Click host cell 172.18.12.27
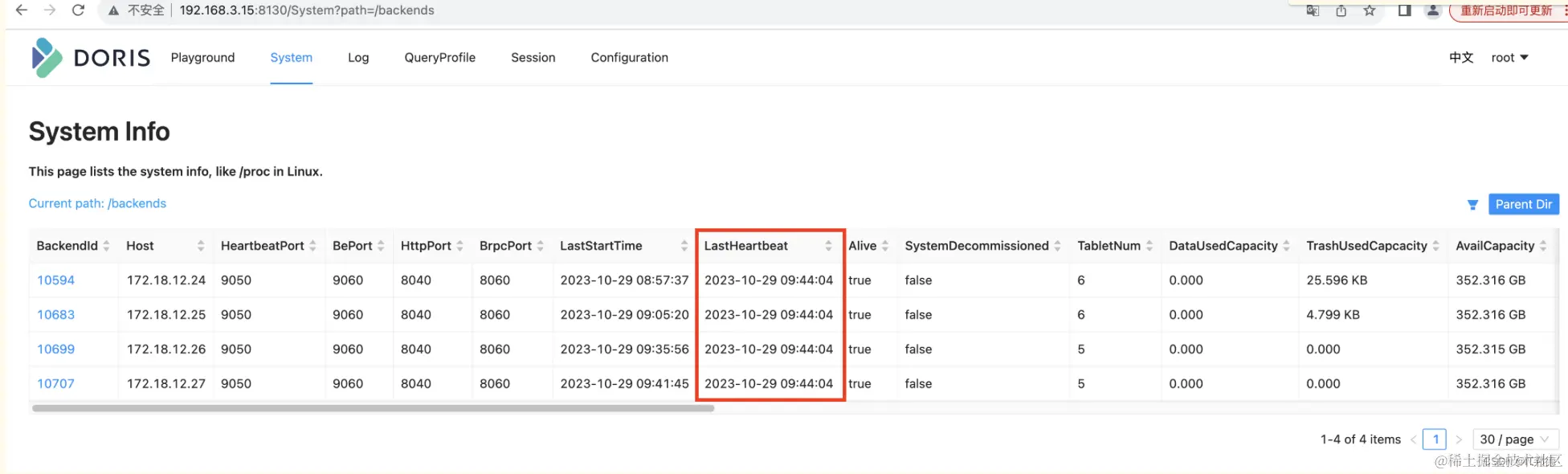Screen dimensions: 1568x474 coord(166,384)
